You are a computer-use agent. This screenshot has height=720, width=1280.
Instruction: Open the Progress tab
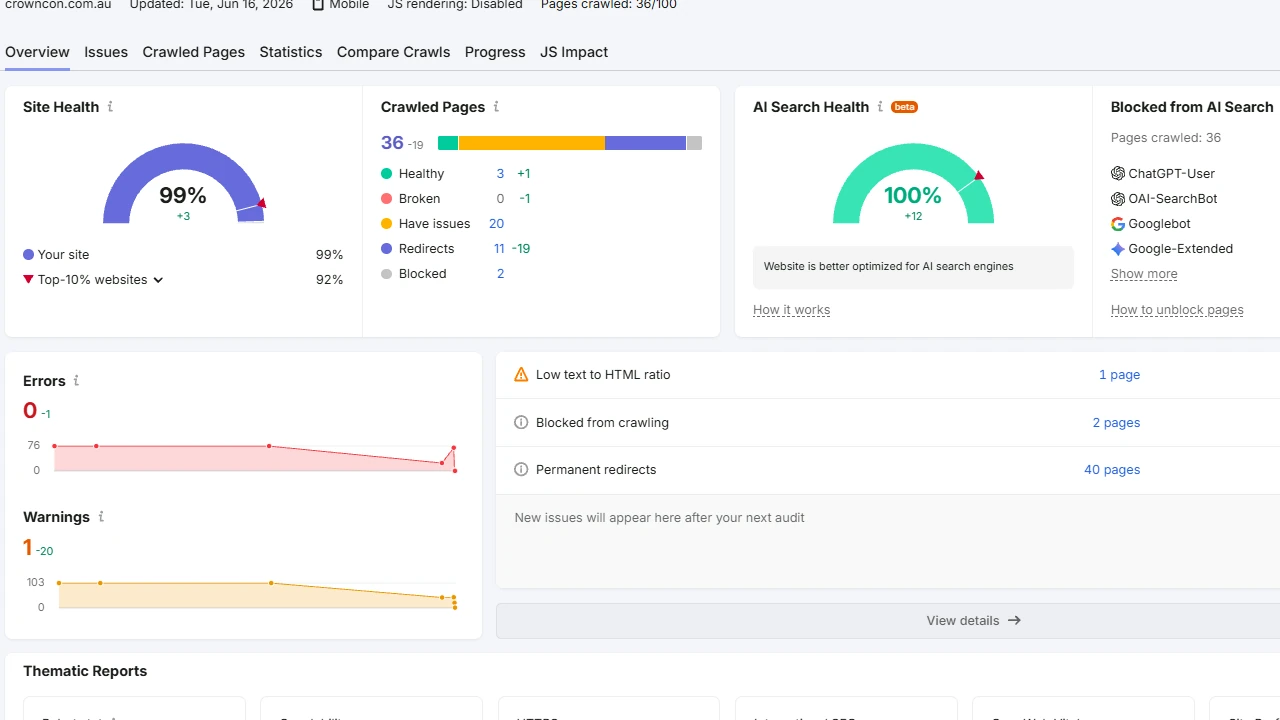click(495, 52)
